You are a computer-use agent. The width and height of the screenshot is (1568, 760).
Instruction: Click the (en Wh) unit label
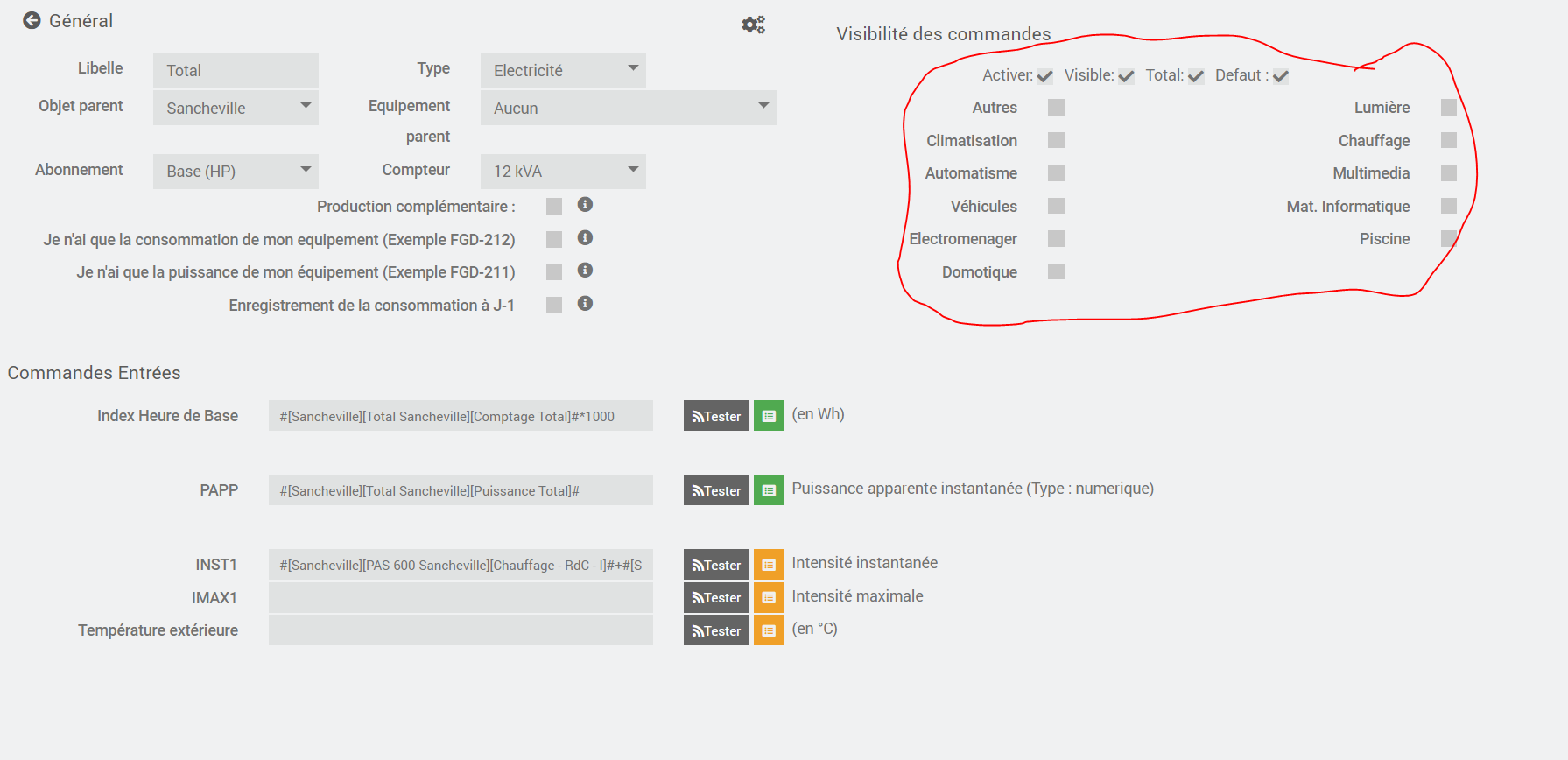tap(818, 414)
